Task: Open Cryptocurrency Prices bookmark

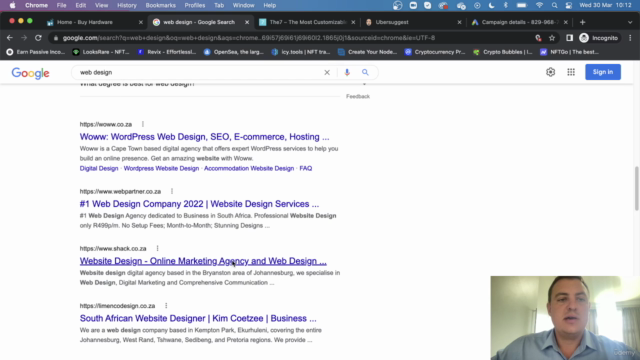Action: (x=435, y=52)
